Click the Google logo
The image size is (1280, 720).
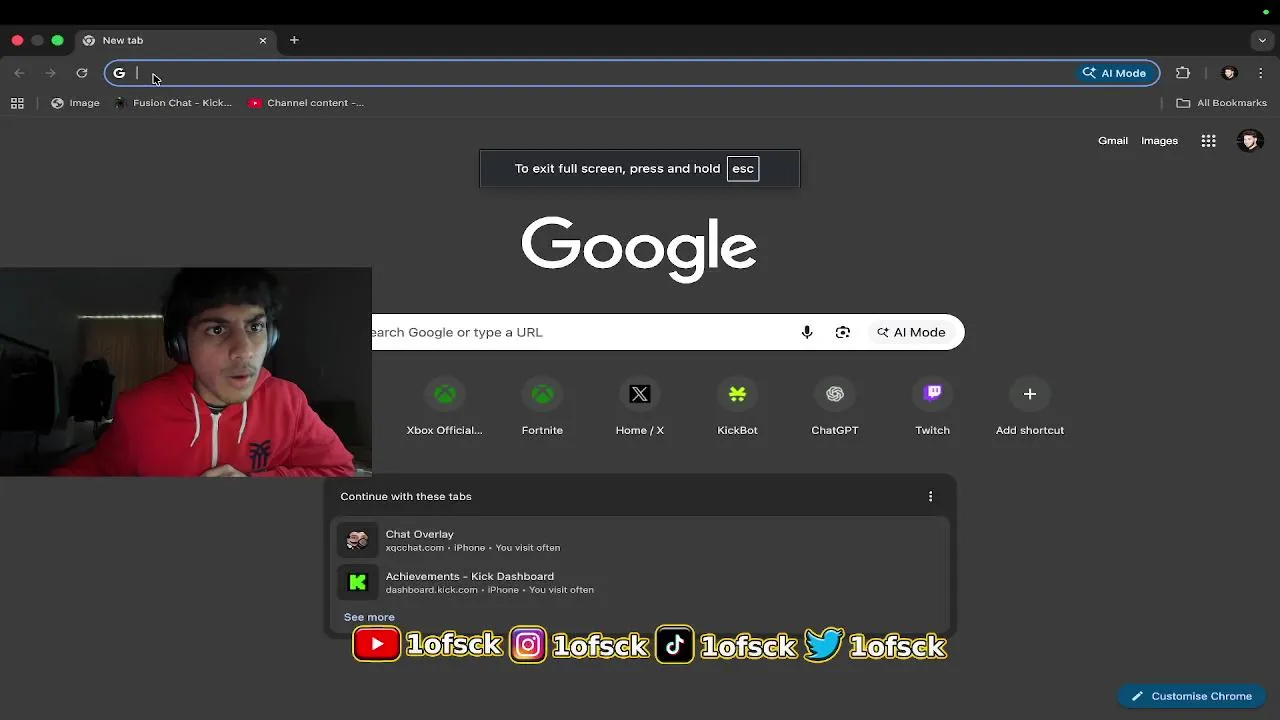639,249
